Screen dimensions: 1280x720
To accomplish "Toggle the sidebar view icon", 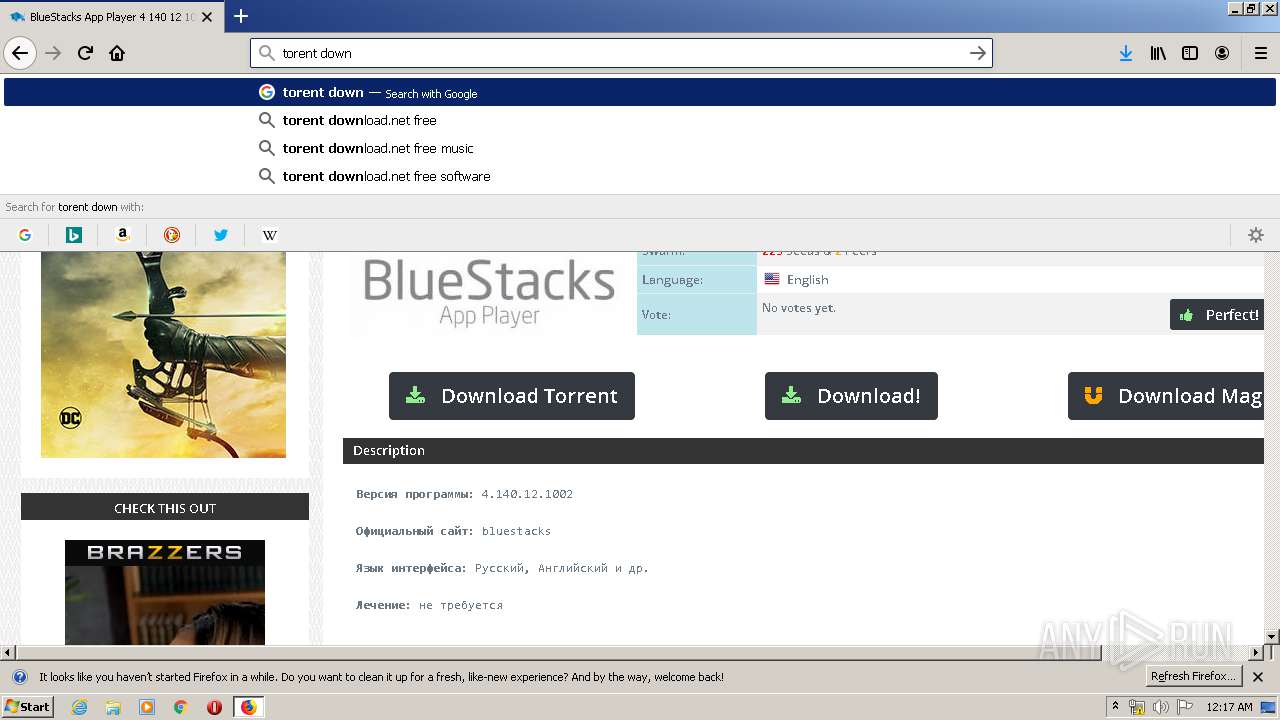I will (1190, 53).
